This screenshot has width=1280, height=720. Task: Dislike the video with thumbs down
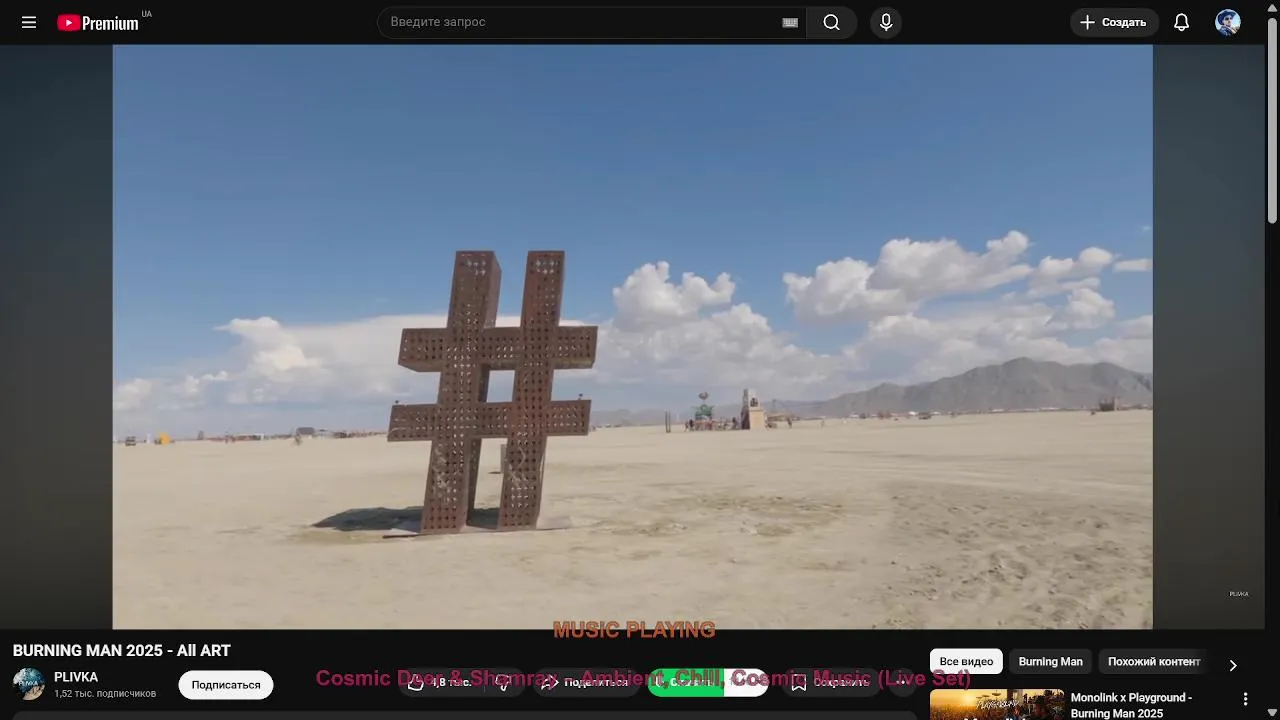point(506,683)
